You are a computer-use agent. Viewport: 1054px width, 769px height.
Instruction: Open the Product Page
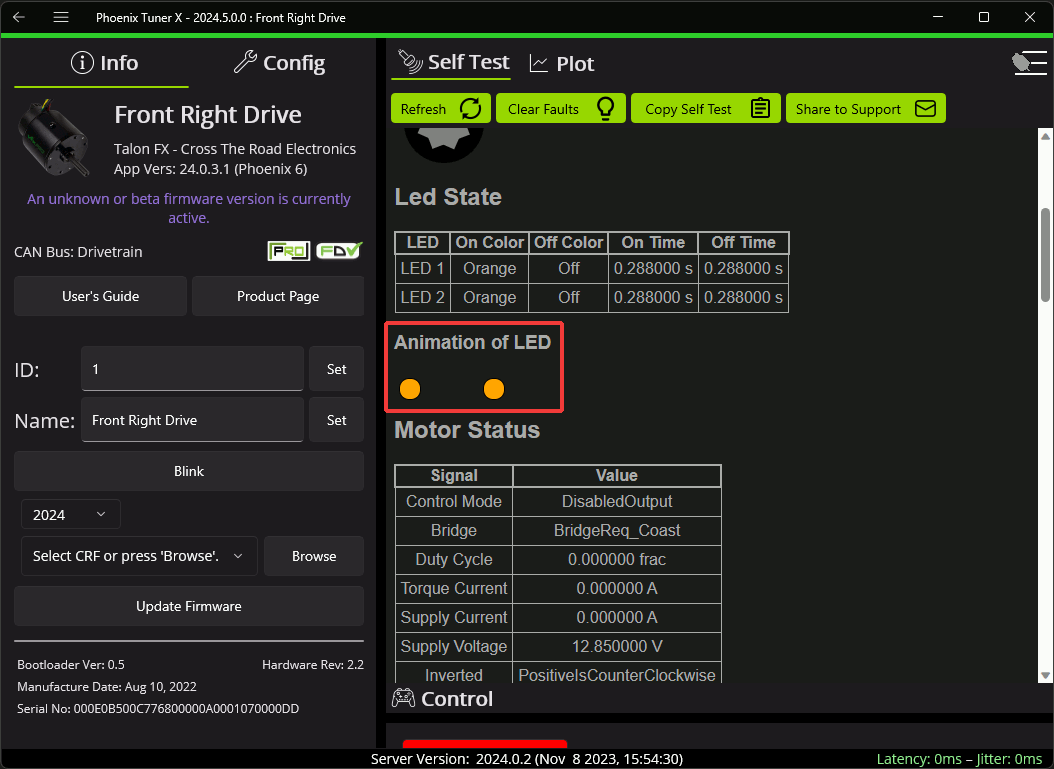pos(278,296)
